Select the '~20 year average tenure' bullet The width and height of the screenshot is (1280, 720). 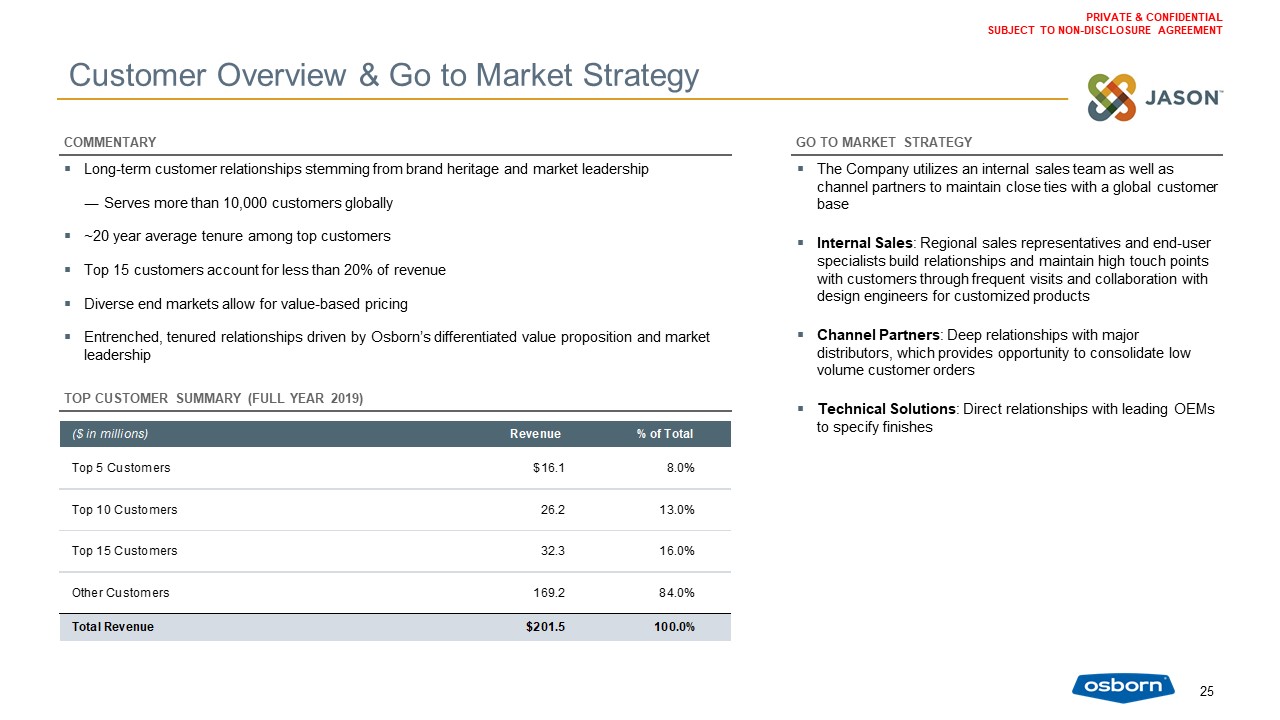point(237,237)
